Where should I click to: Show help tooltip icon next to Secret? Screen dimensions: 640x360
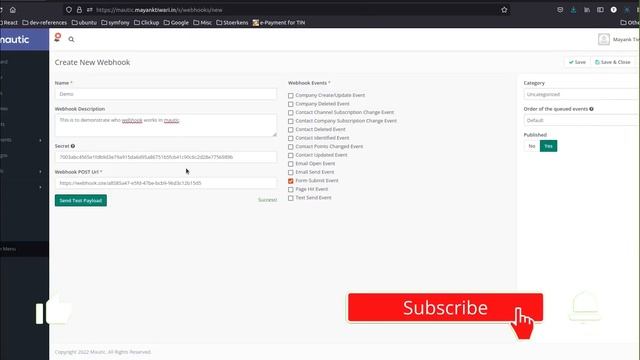click(73, 146)
